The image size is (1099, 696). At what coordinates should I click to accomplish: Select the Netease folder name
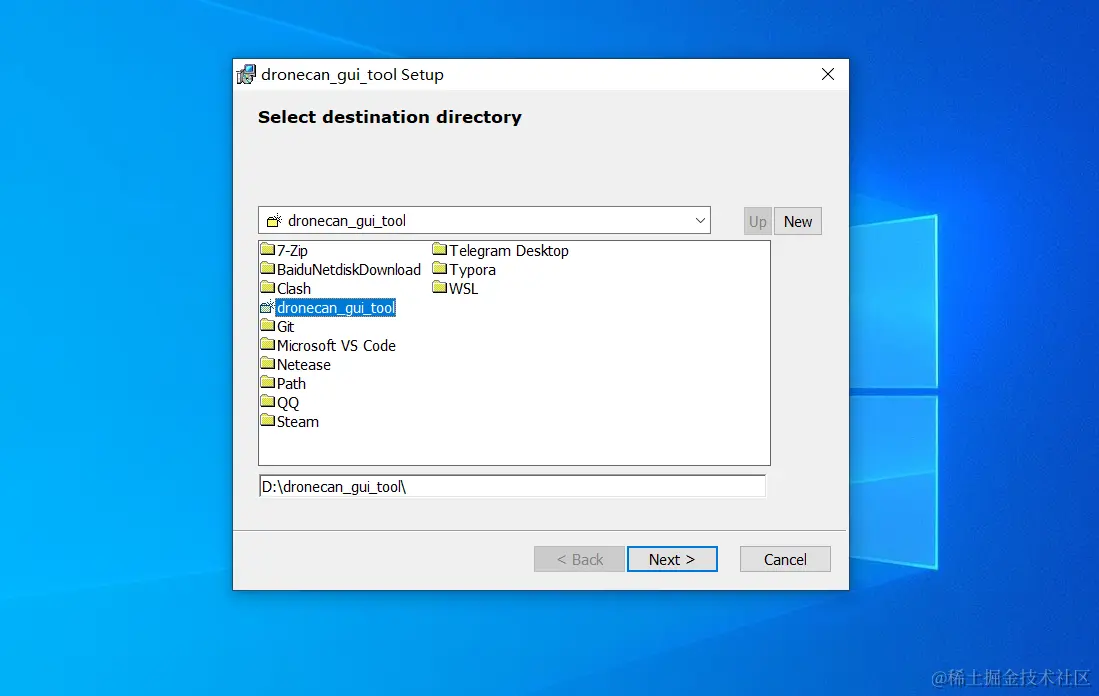pyautogui.click(x=303, y=364)
